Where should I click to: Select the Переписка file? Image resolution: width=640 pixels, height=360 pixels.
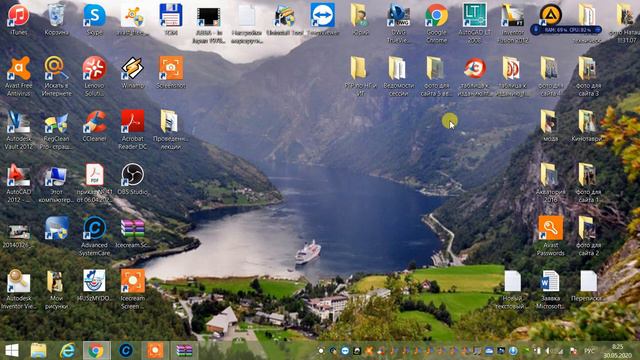[x=588, y=286]
